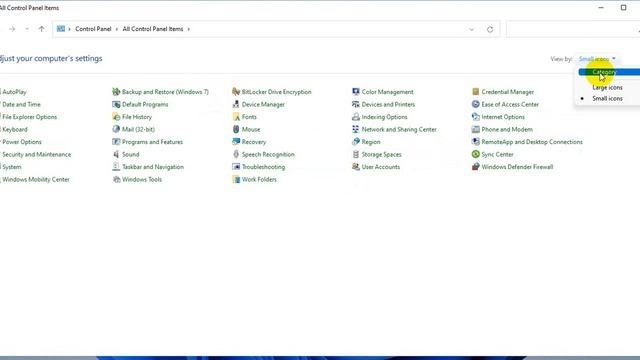This screenshot has height=360, width=640.
Task: Open the Fonts icon
Action: pos(236,117)
